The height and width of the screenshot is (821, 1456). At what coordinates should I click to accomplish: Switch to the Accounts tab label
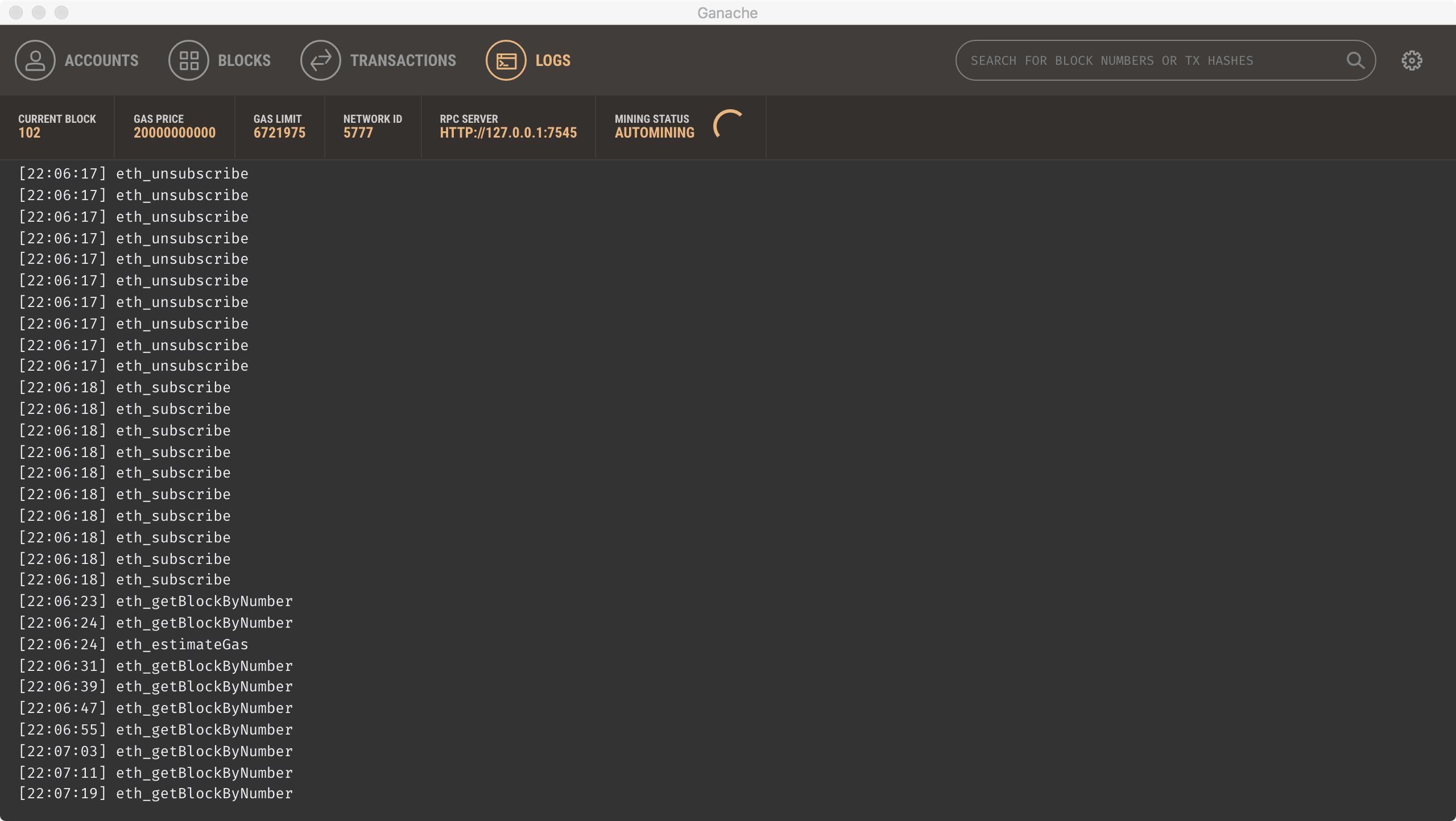coord(101,60)
